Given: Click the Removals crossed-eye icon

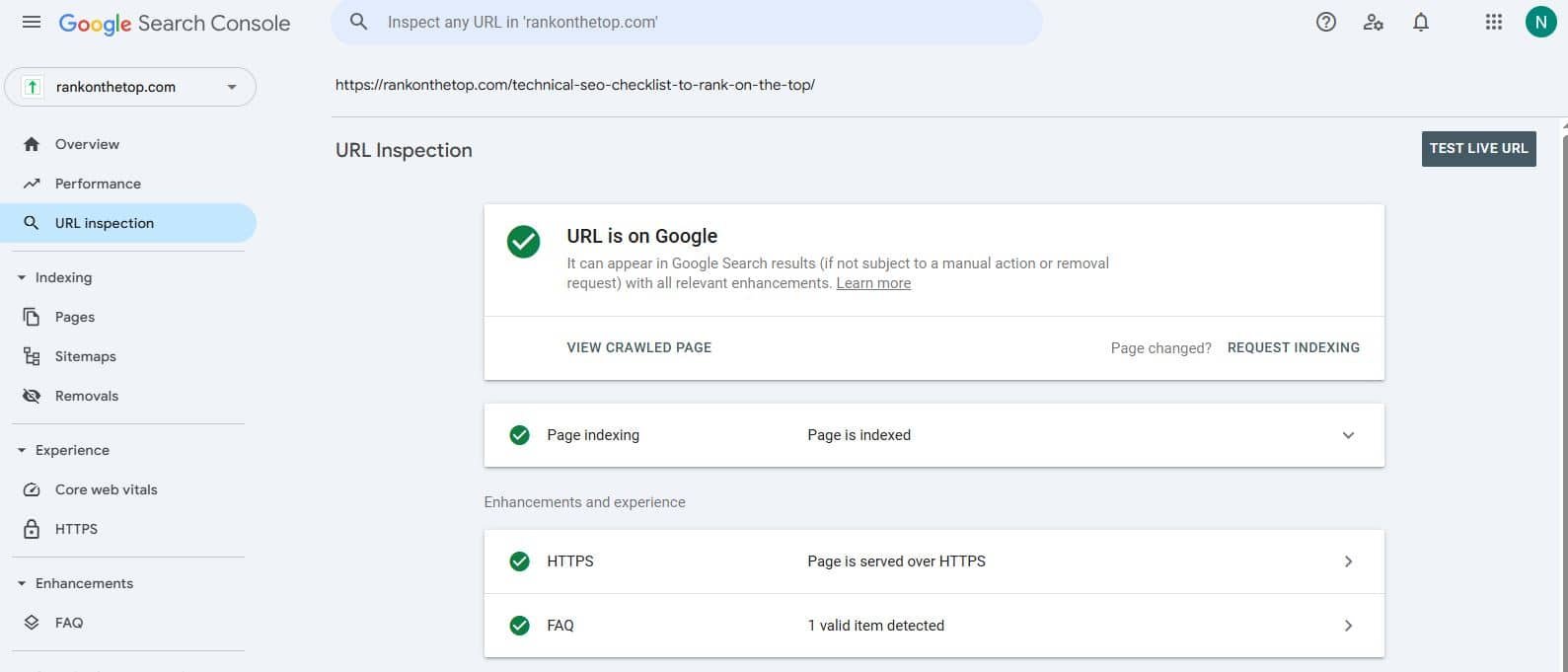Looking at the screenshot, I should click(32, 396).
